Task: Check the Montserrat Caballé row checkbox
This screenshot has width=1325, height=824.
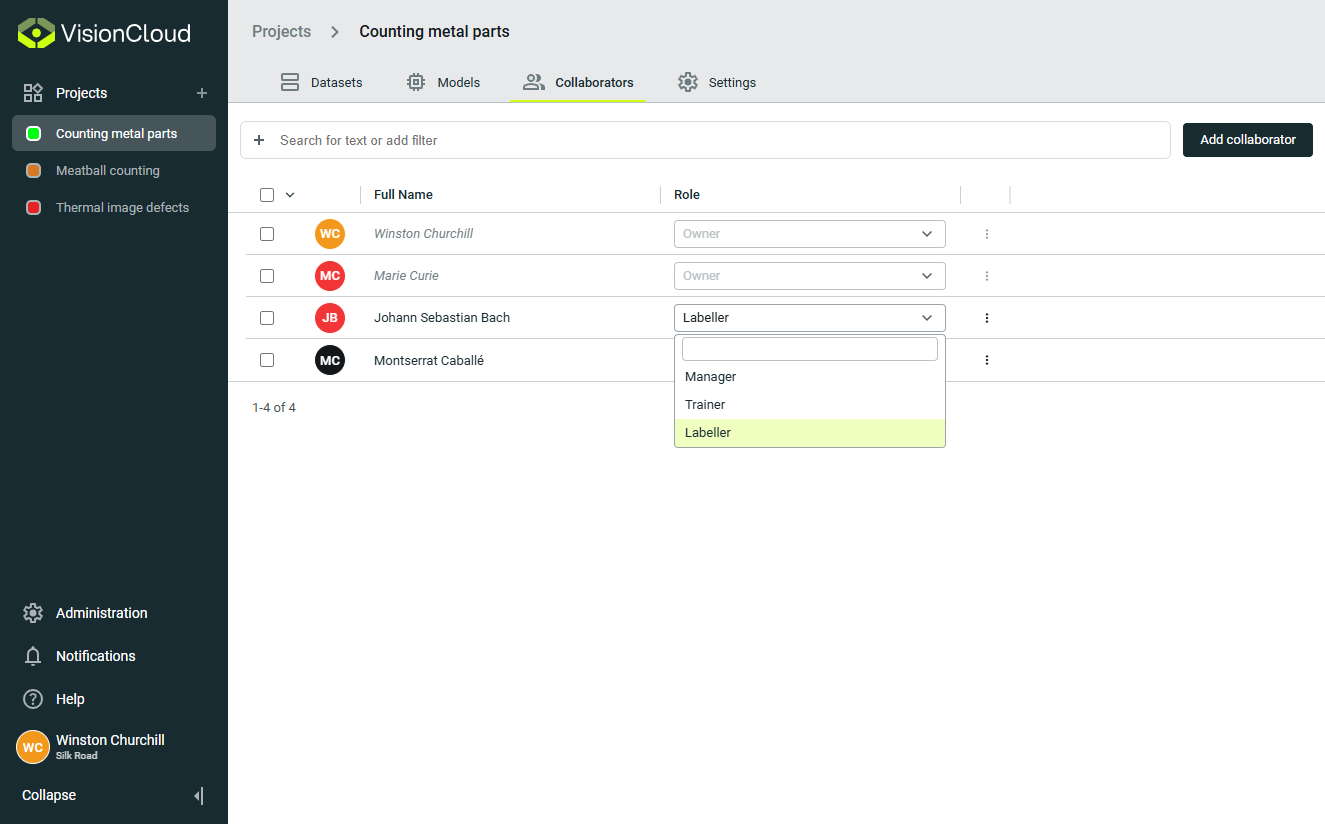Action: (x=267, y=360)
